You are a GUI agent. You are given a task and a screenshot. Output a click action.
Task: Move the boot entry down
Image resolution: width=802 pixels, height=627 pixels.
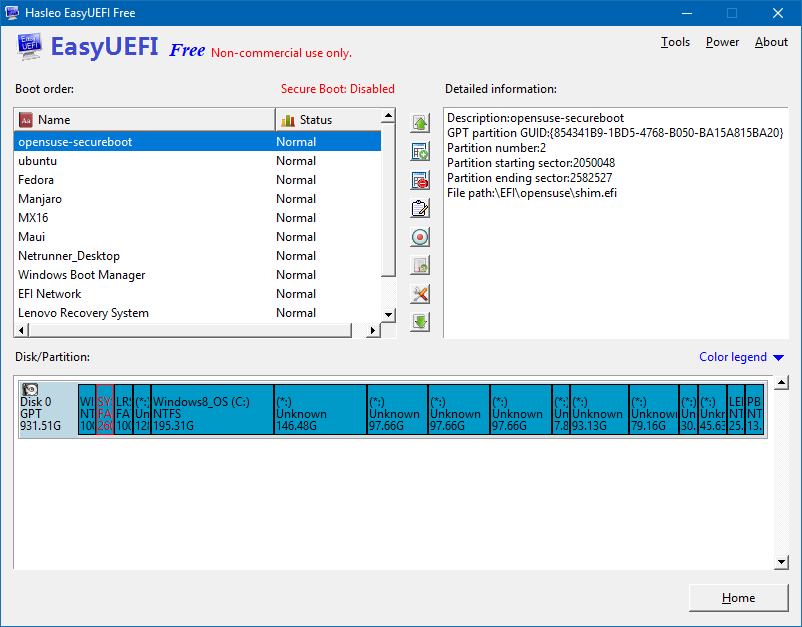(x=420, y=321)
